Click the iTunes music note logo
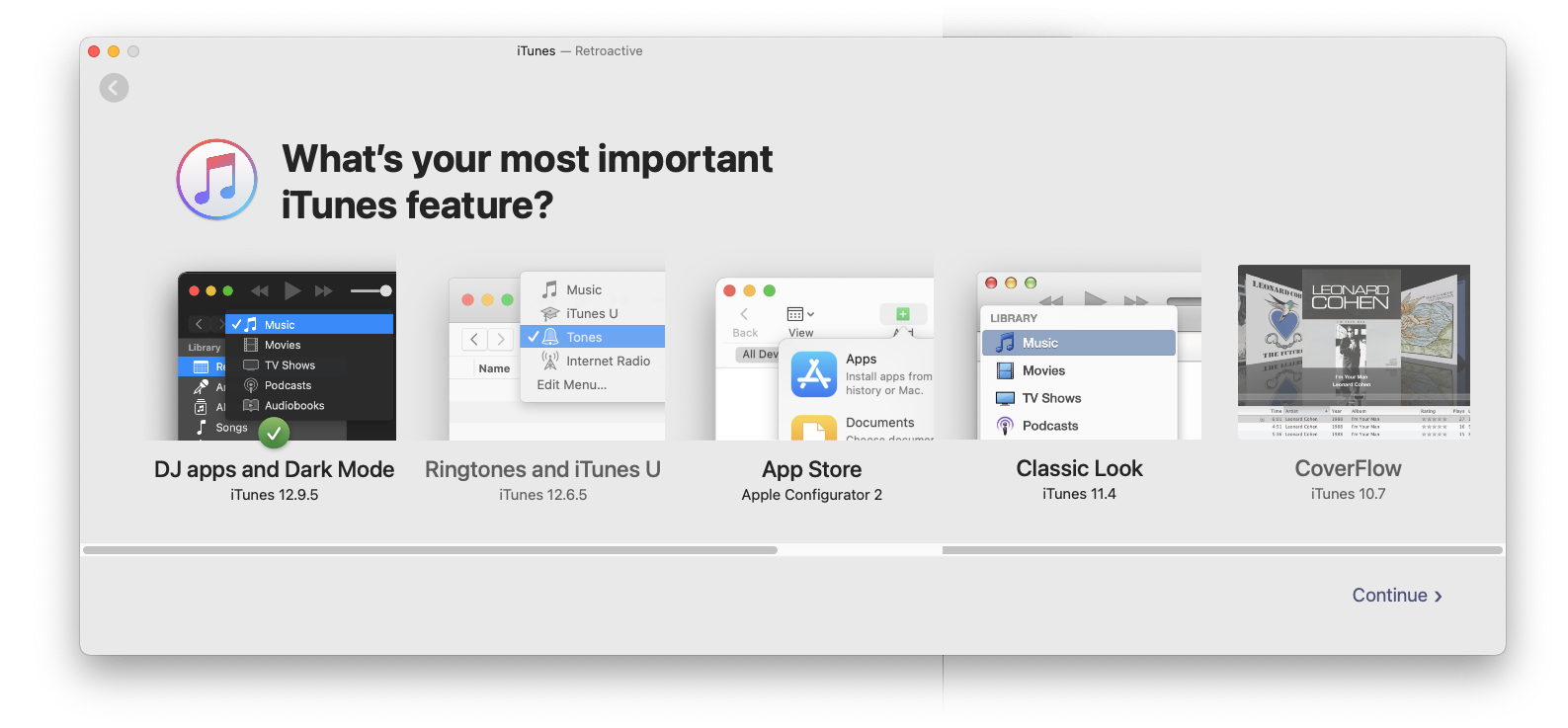The width and height of the screenshot is (1568, 728). tap(217, 180)
